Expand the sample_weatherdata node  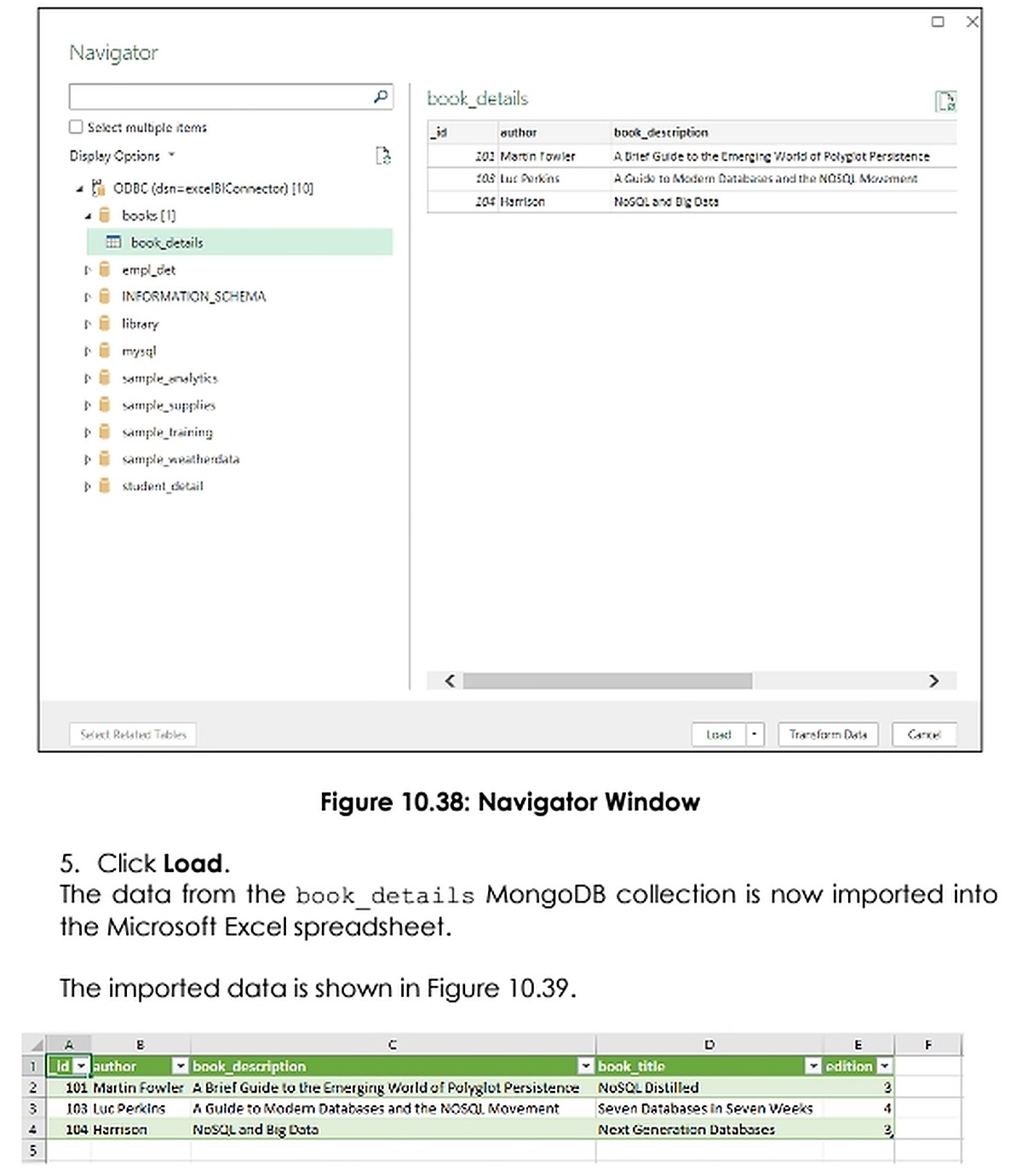pos(87,460)
